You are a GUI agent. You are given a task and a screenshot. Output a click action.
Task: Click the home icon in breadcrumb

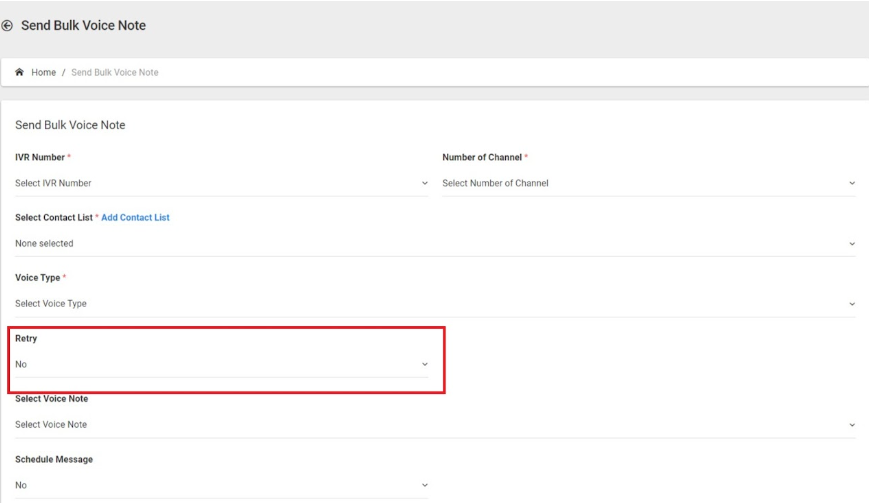tap(19, 72)
